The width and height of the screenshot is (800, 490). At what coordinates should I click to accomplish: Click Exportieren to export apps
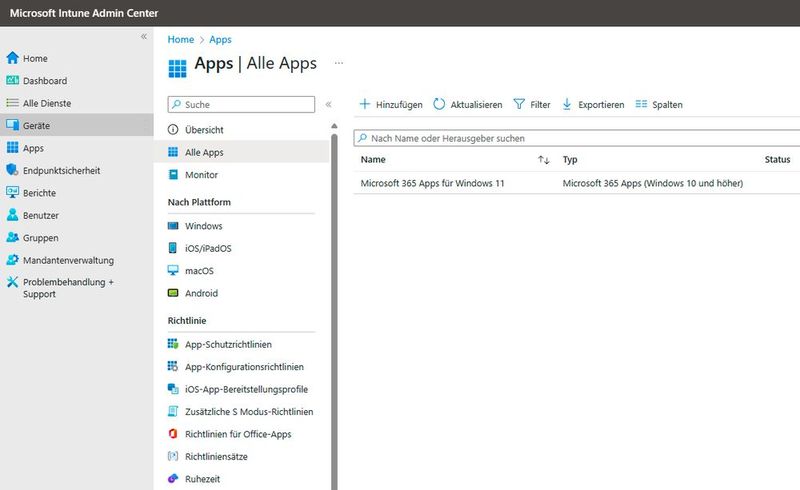tap(593, 104)
